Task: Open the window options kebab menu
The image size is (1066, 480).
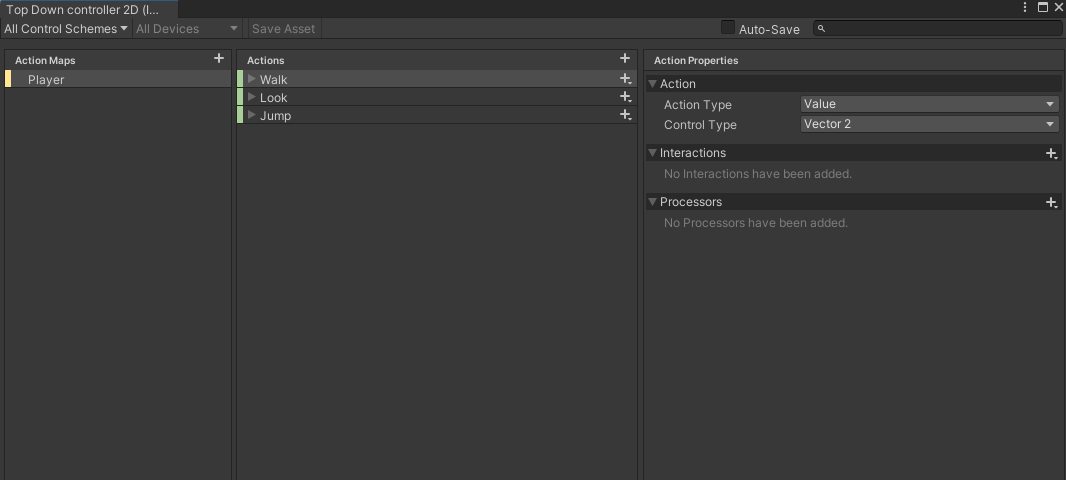Action: pyautogui.click(x=1025, y=7)
